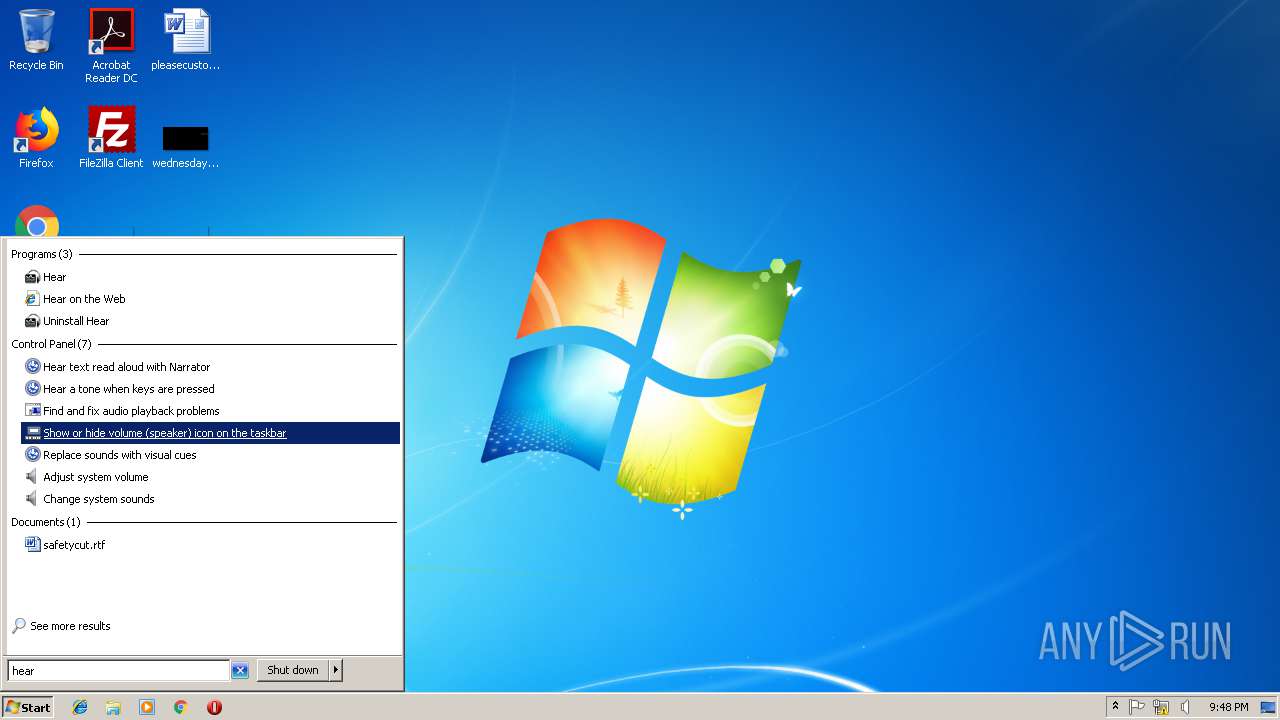This screenshot has height=720, width=1280.
Task: Open FileZilla Client desktop shortcut
Action: (111, 138)
